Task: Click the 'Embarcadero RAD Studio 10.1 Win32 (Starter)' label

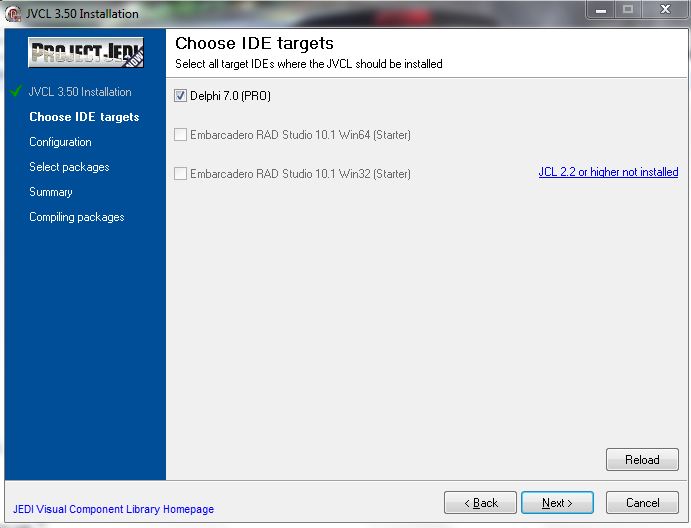Action: (300, 174)
